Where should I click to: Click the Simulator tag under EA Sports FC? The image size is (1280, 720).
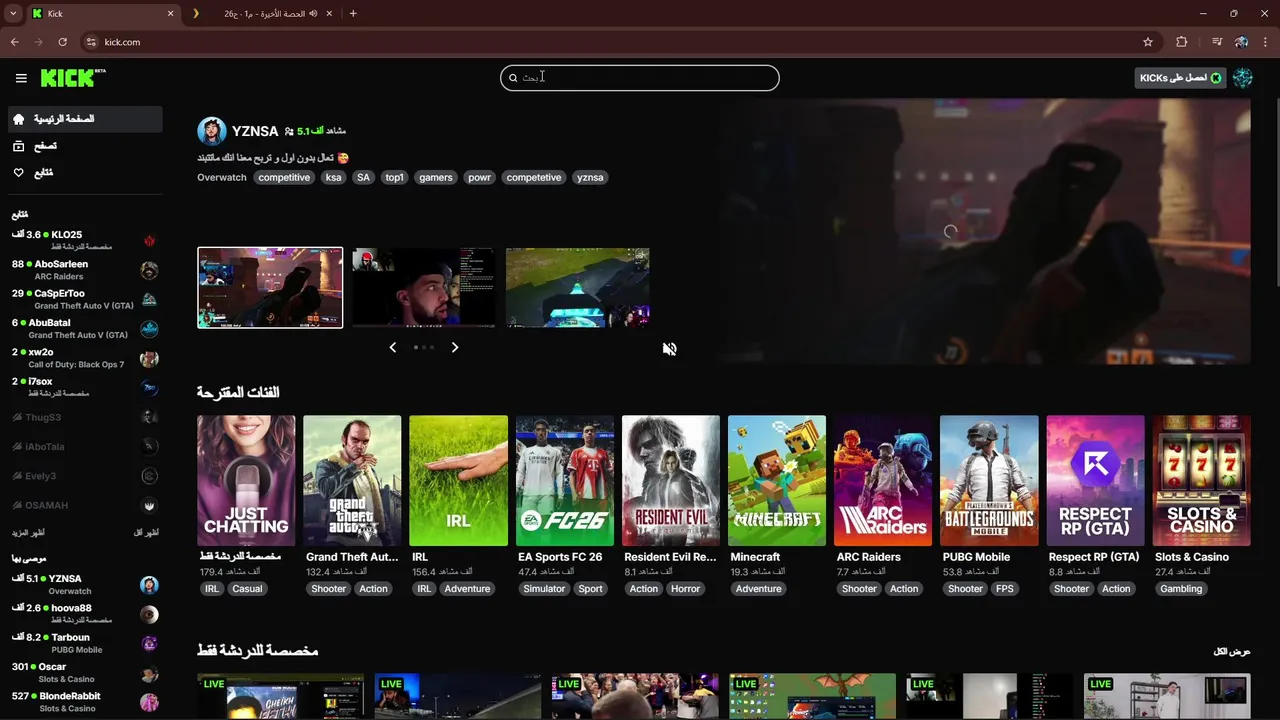544,589
